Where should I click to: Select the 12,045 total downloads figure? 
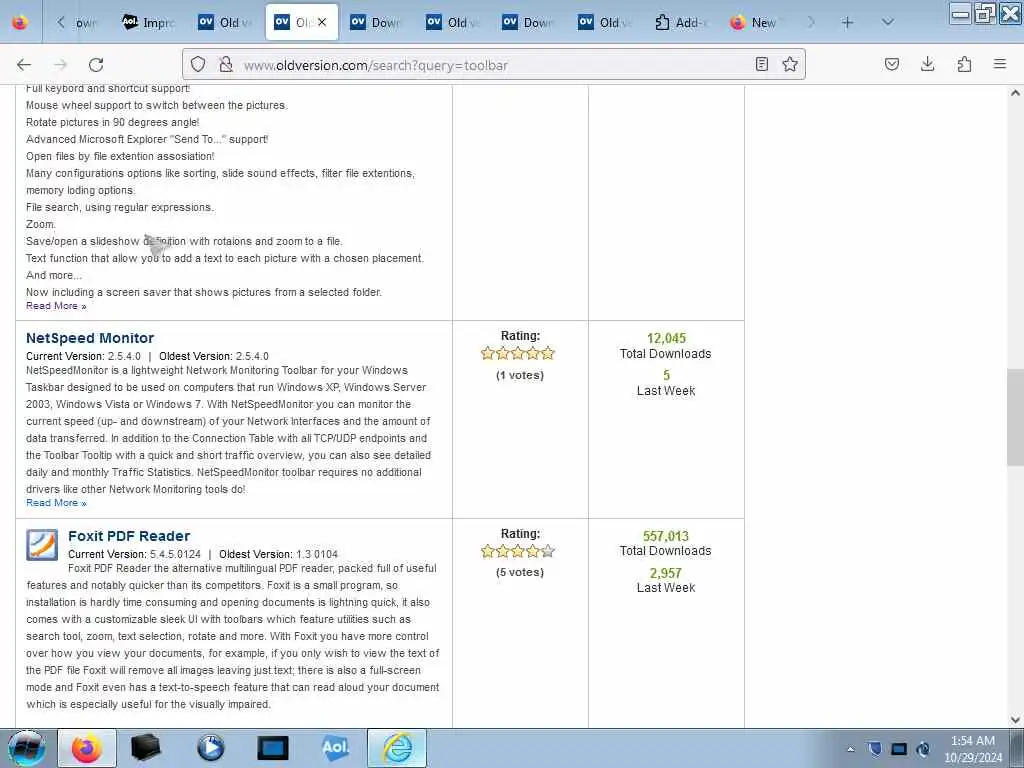click(666, 338)
